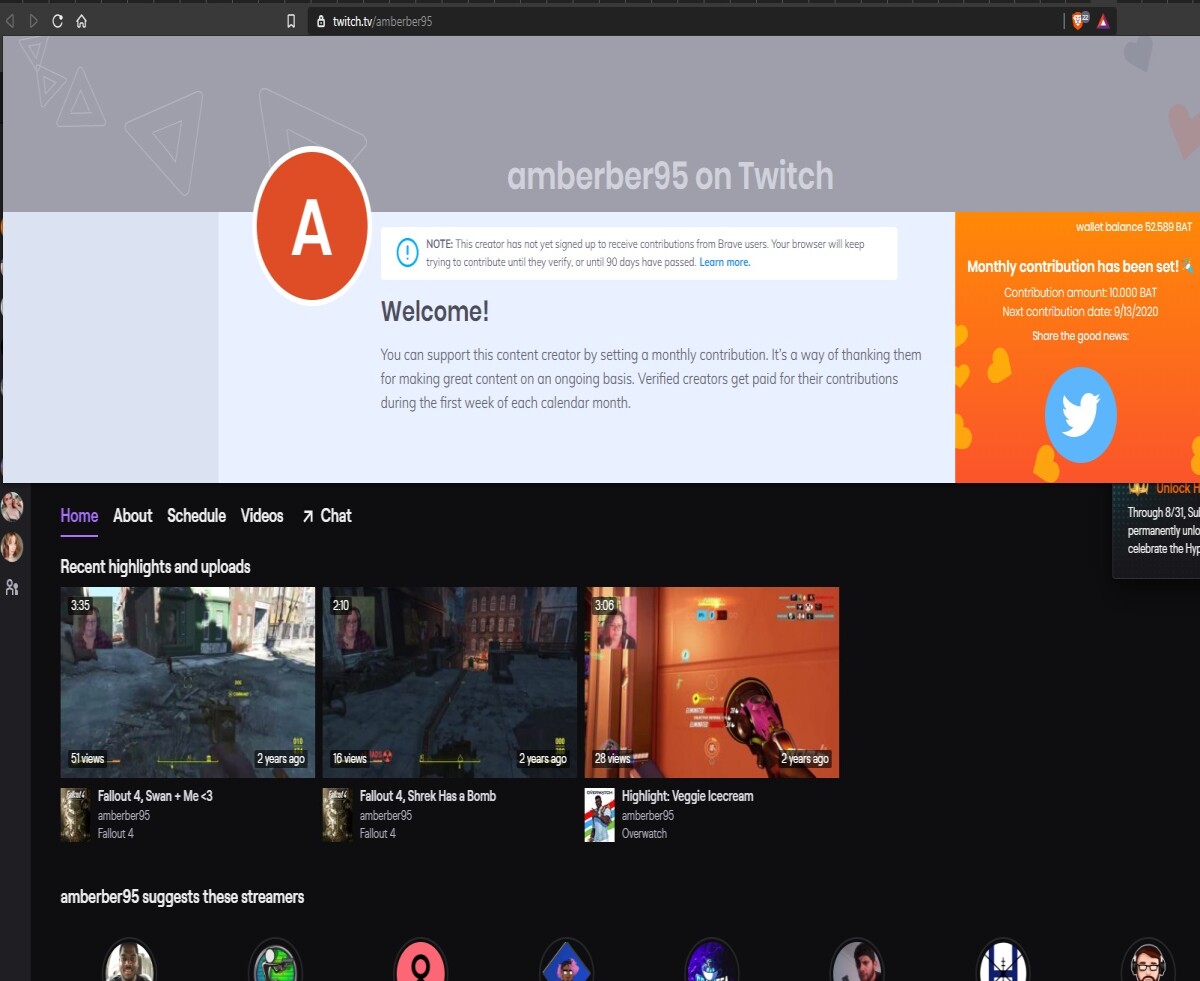Screen dimensions: 1200x981
Task: Click 'amberber95 suggests these streamers' heading
Action: pos(182,897)
